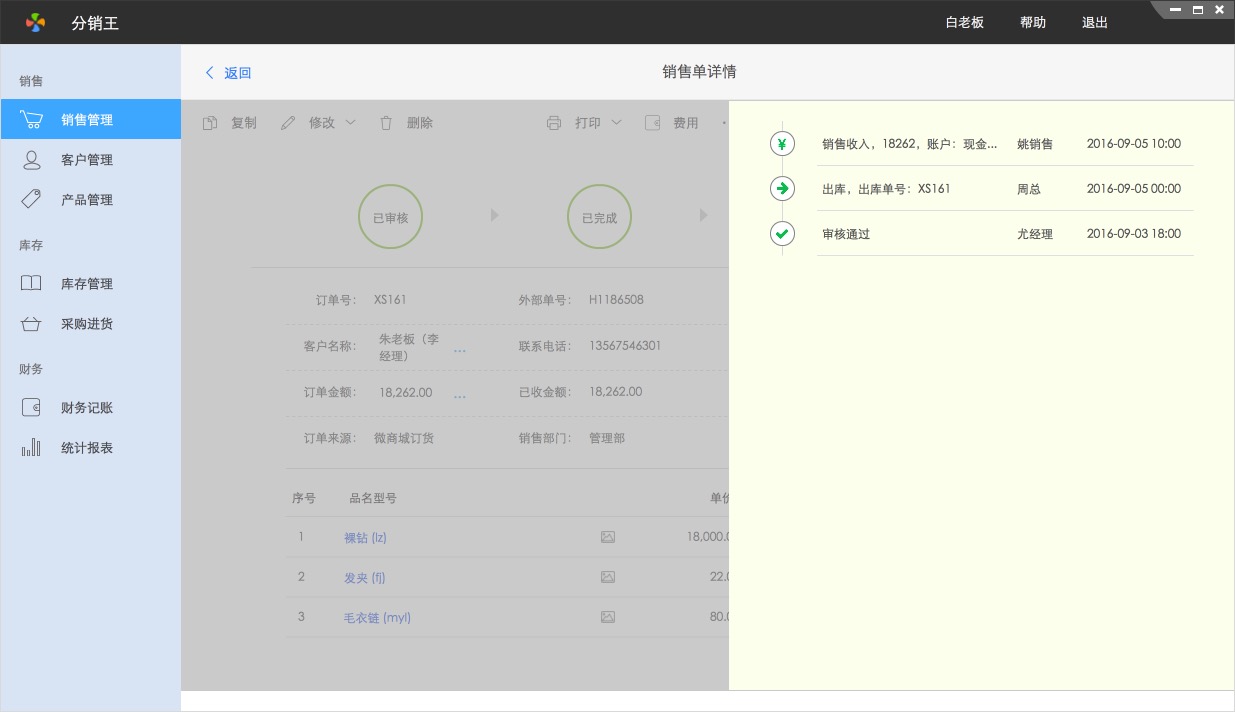The width and height of the screenshot is (1235, 712).
Task: Click the checkmark approval timeline icon
Action: 782,234
